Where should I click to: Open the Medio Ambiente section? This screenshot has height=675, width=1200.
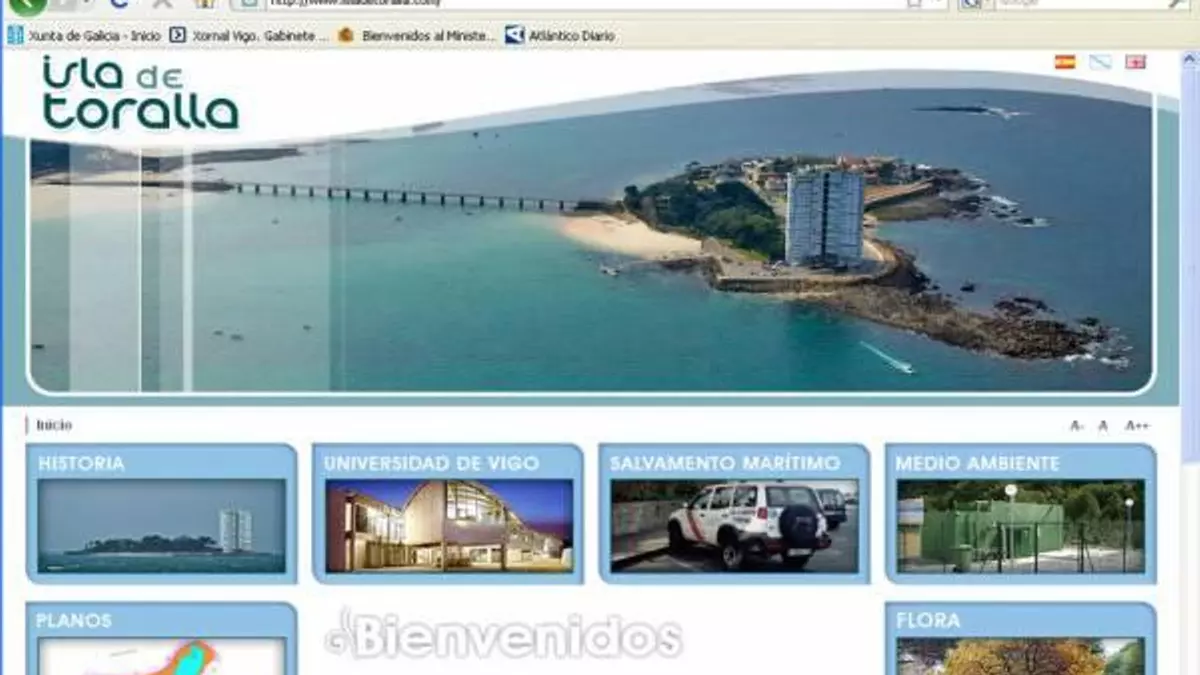coord(1020,513)
